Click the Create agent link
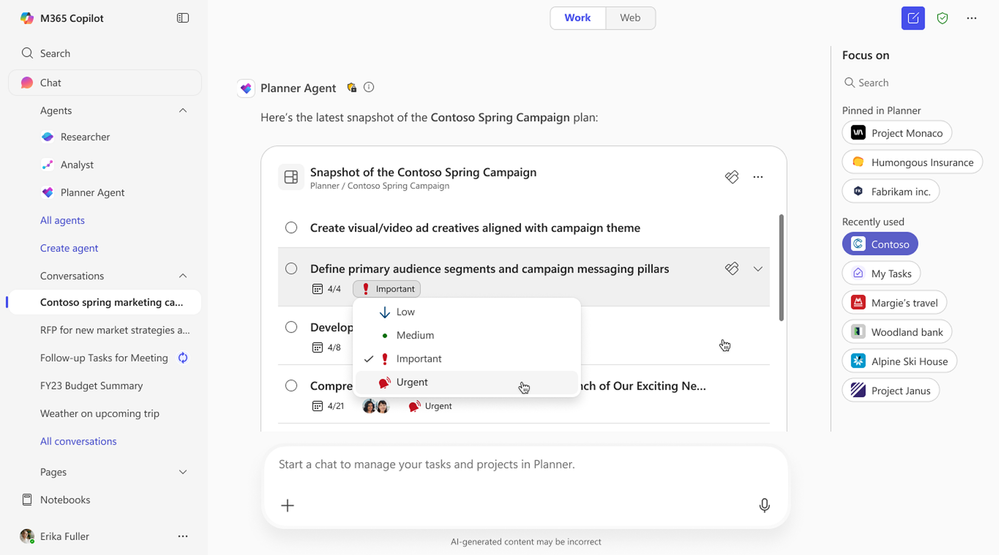The height and width of the screenshot is (555, 999). [x=69, y=248]
